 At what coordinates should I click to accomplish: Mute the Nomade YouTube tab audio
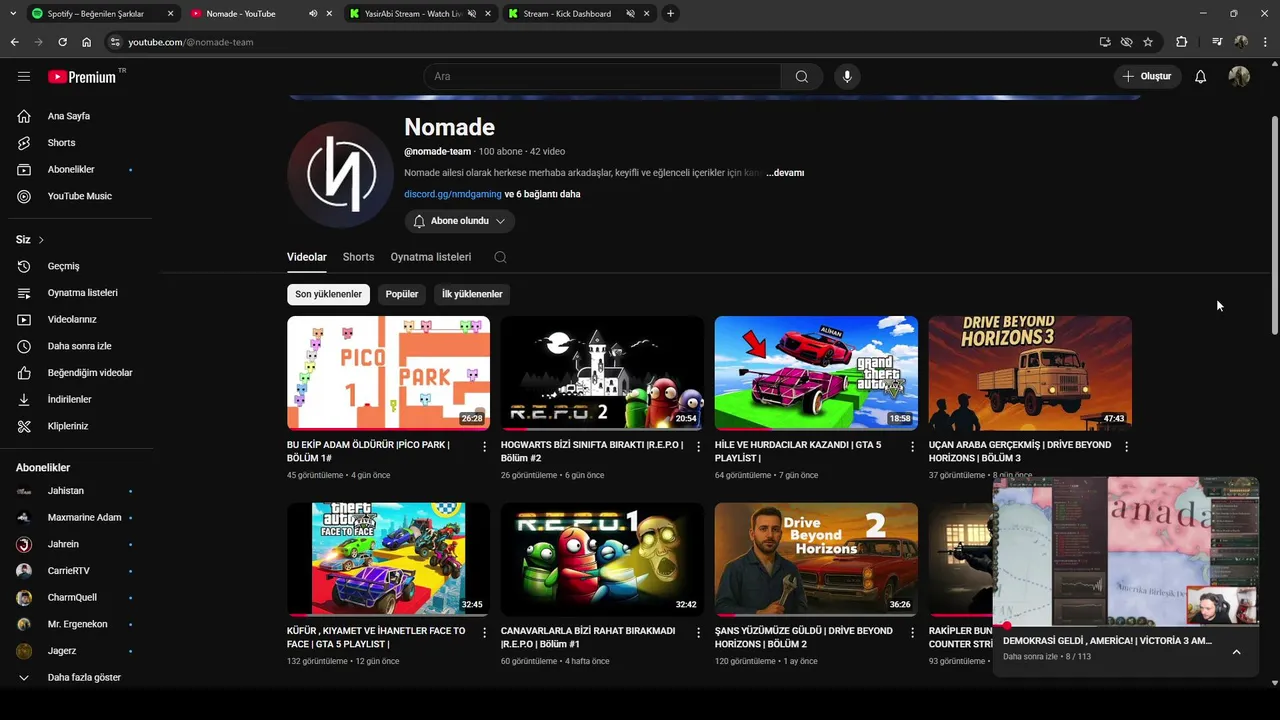click(313, 14)
